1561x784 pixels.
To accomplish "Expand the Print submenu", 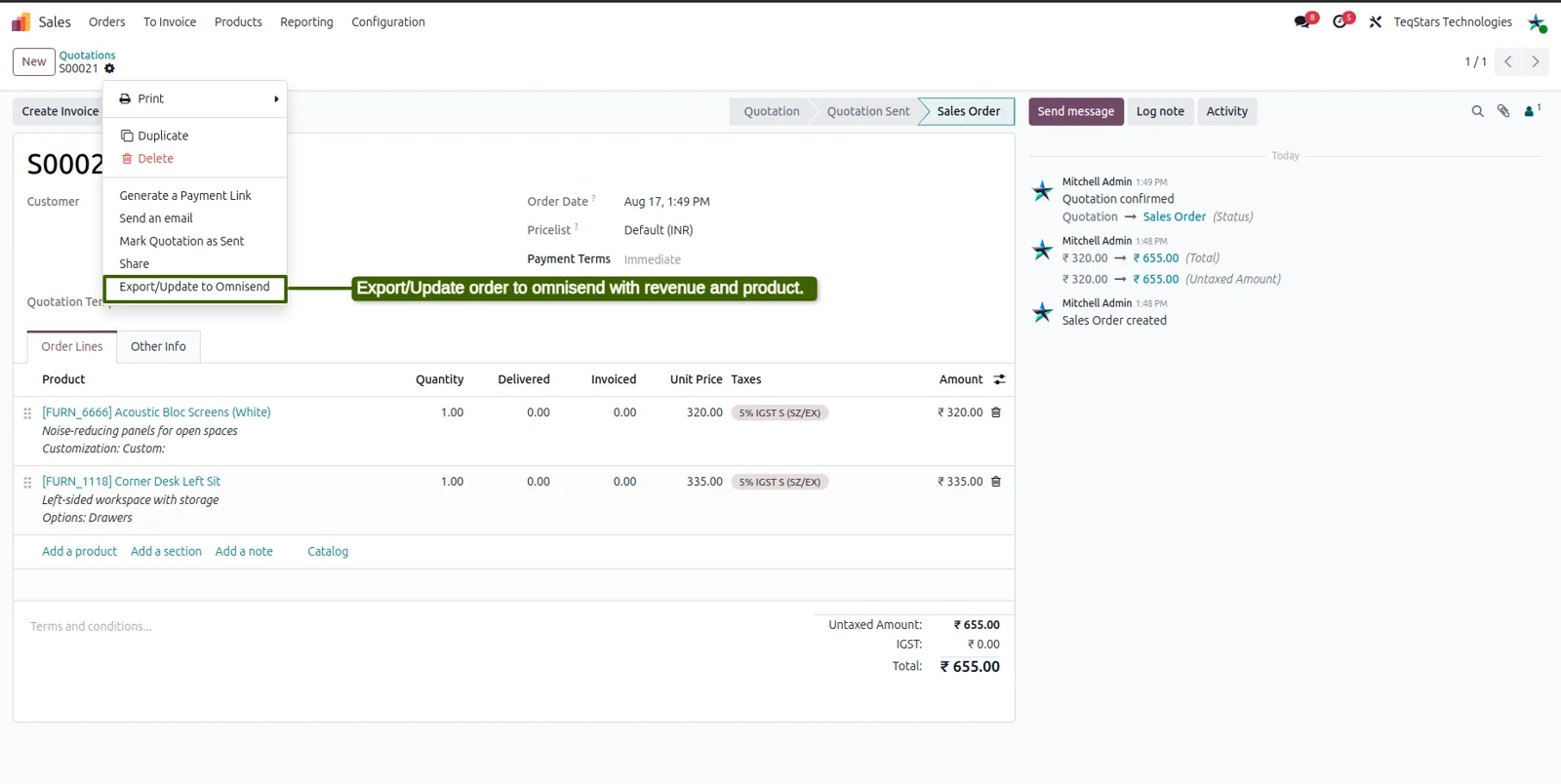I will (195, 98).
